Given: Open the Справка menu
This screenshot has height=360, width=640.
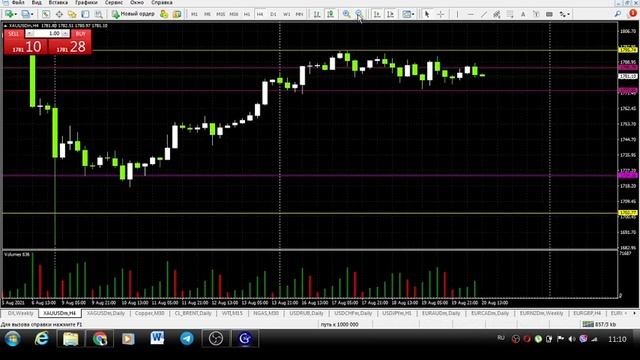Looking at the screenshot, I should click(x=162, y=2).
